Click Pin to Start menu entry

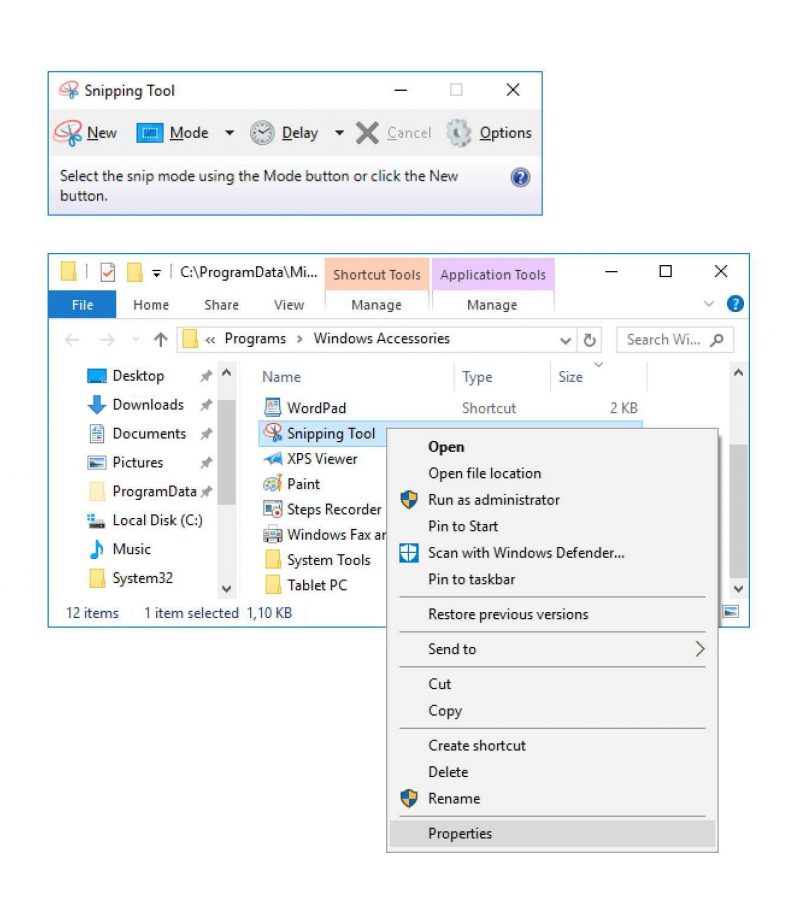[552, 526]
